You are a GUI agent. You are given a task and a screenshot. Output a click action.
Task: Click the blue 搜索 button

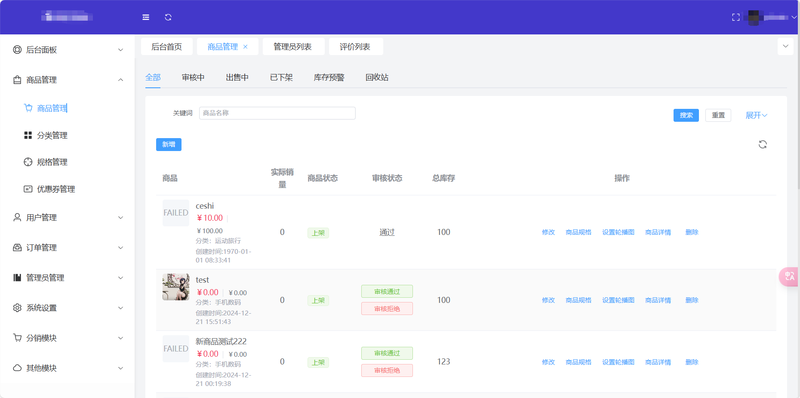click(x=686, y=115)
